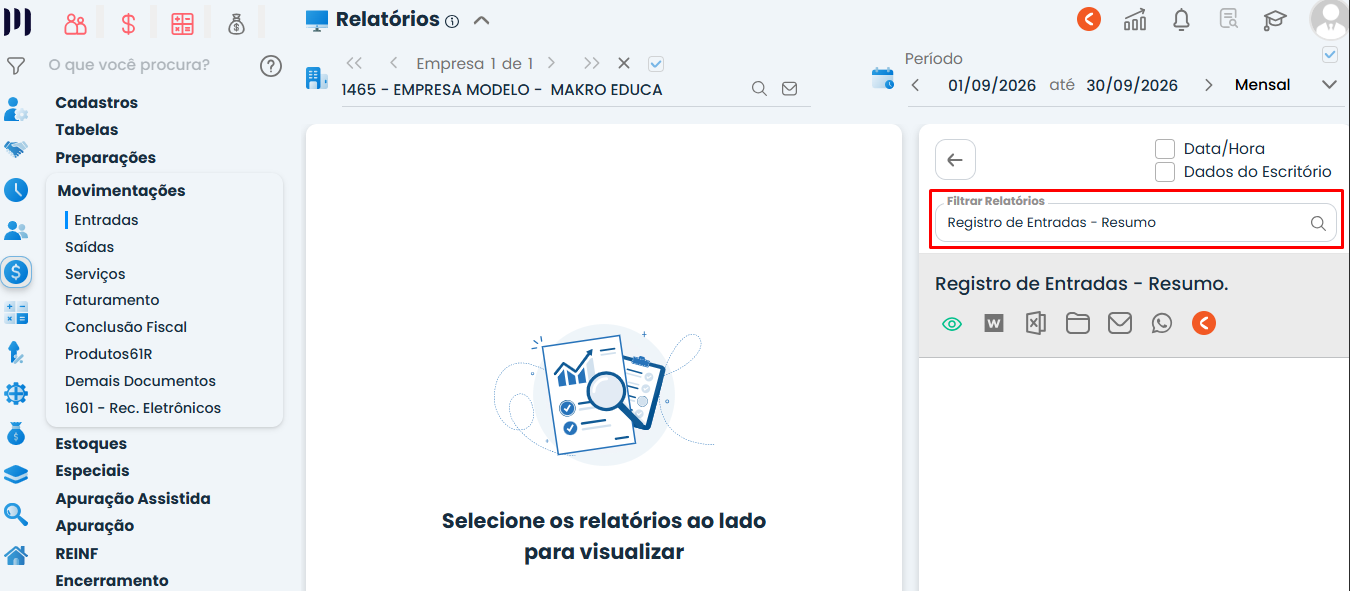Viewport: 1350px width, 591px height.
Task: Select Faturamento under Movimentações
Action: [x=112, y=300]
